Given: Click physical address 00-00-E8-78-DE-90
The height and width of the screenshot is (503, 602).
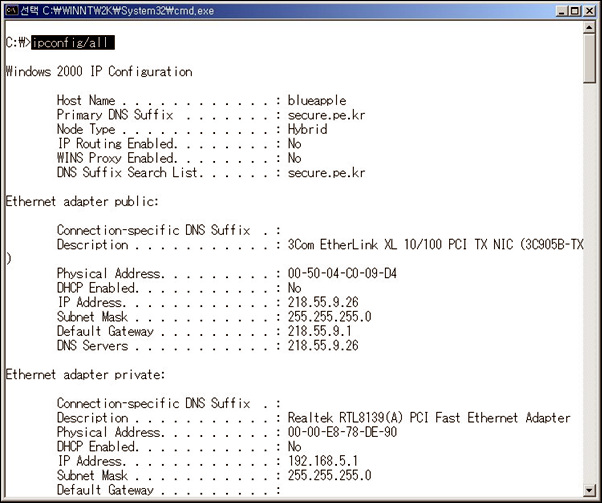Looking at the screenshot, I should click(x=342, y=432).
